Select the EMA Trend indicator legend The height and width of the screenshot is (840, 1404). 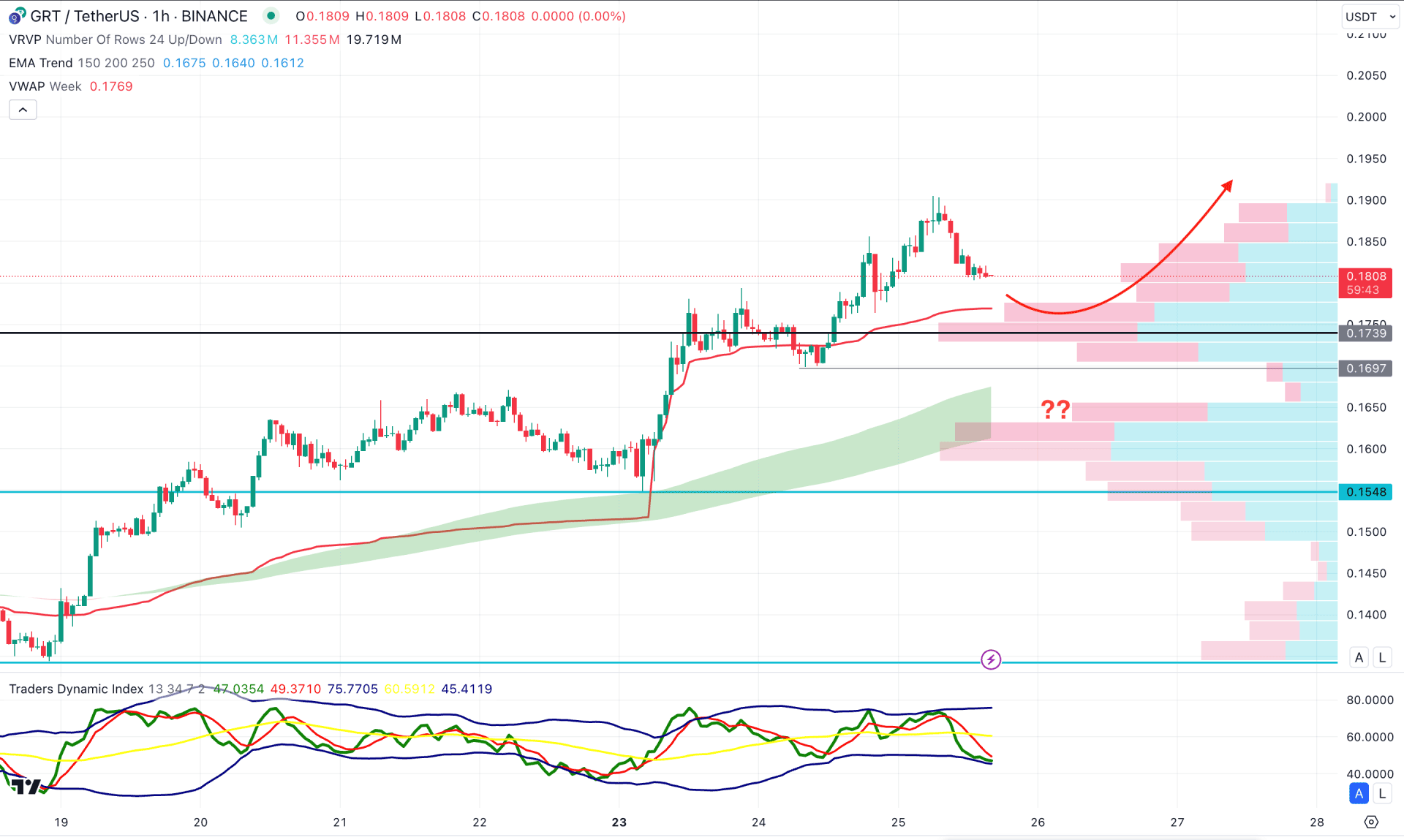(82, 63)
